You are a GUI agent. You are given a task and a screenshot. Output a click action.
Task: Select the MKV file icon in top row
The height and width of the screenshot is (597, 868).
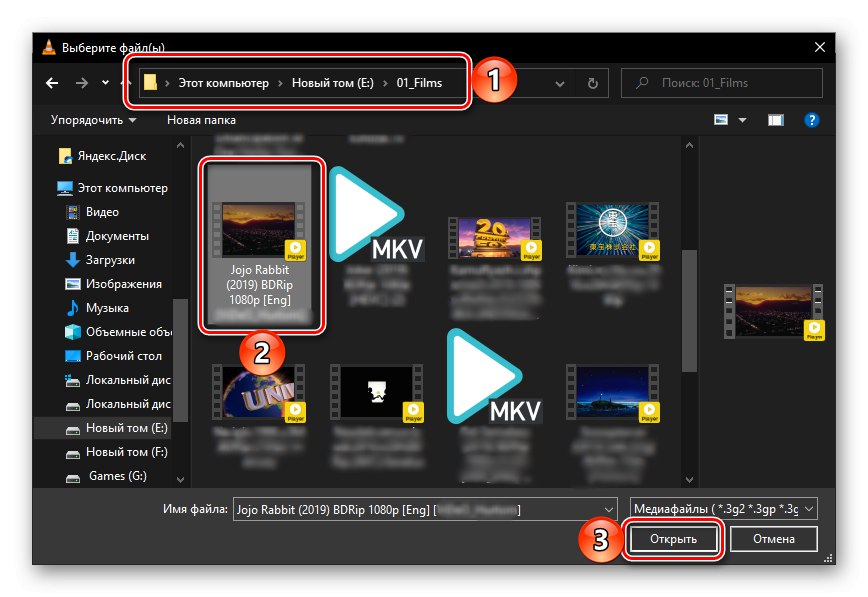pos(376,215)
